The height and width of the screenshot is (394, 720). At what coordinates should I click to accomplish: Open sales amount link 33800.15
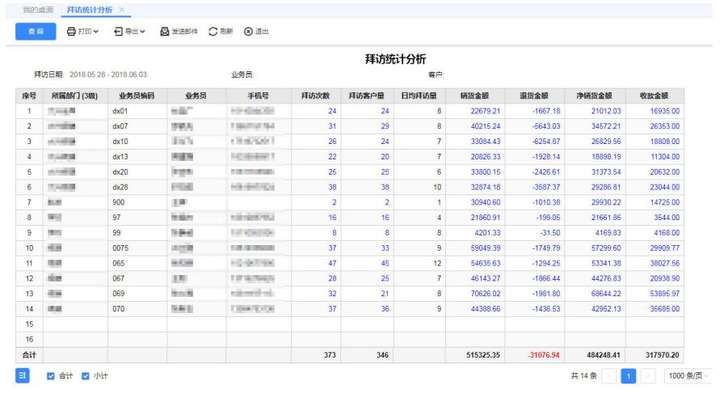(x=485, y=172)
